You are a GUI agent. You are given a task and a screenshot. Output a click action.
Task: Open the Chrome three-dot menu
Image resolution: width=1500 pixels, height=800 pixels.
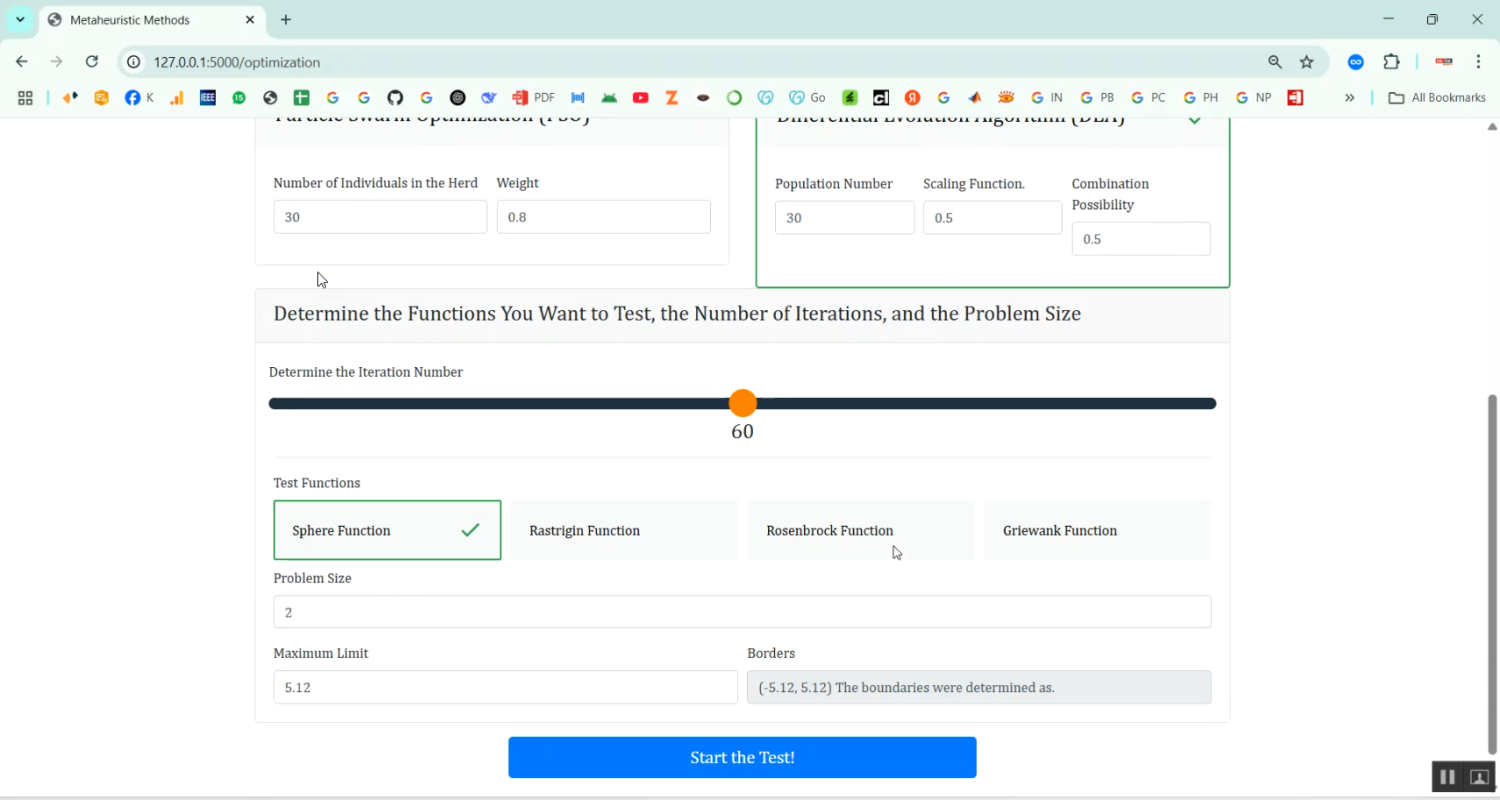tap(1478, 62)
